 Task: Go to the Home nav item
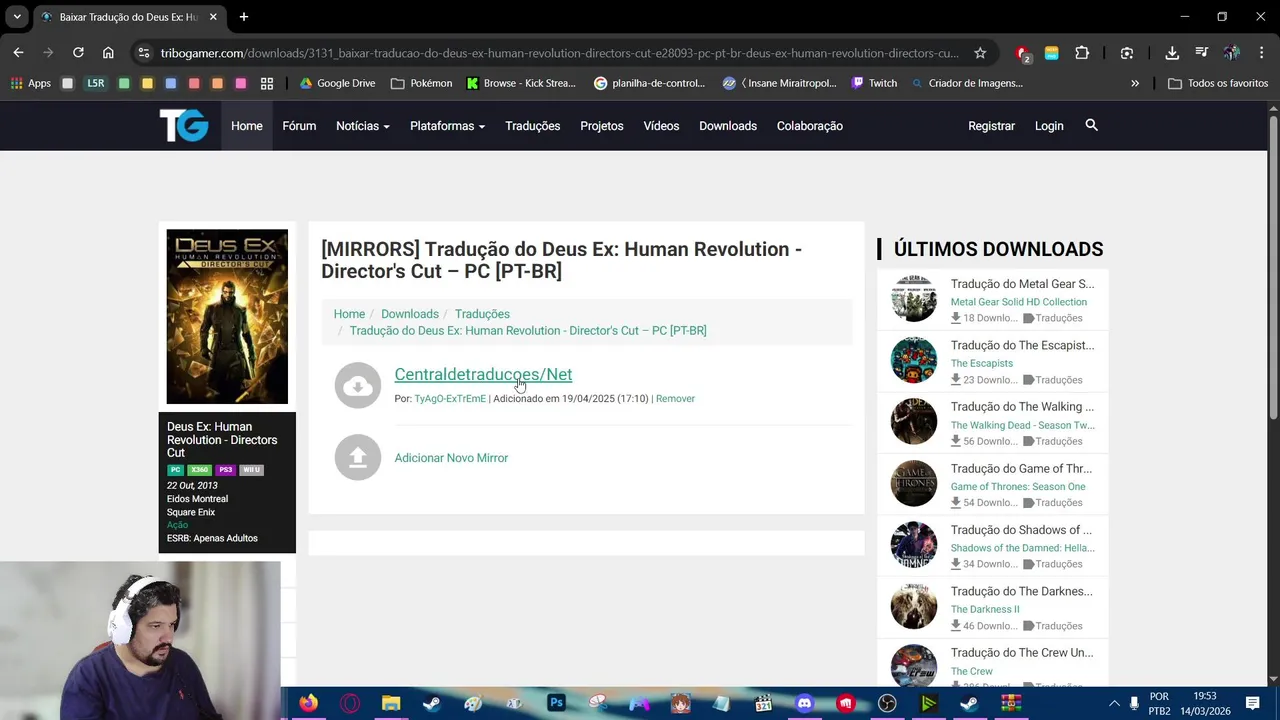point(247,126)
